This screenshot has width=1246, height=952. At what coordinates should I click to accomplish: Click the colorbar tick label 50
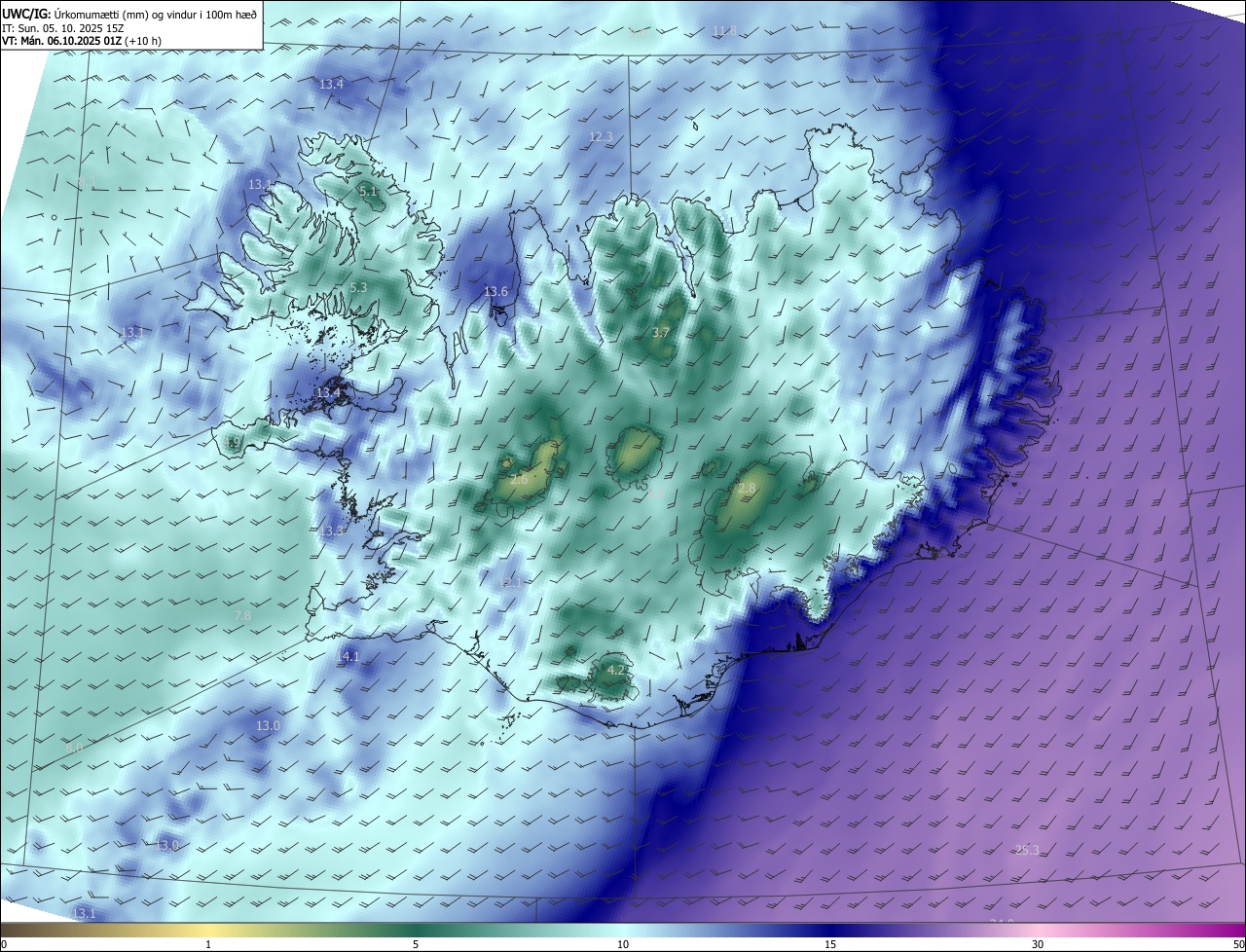pyautogui.click(x=1238, y=944)
